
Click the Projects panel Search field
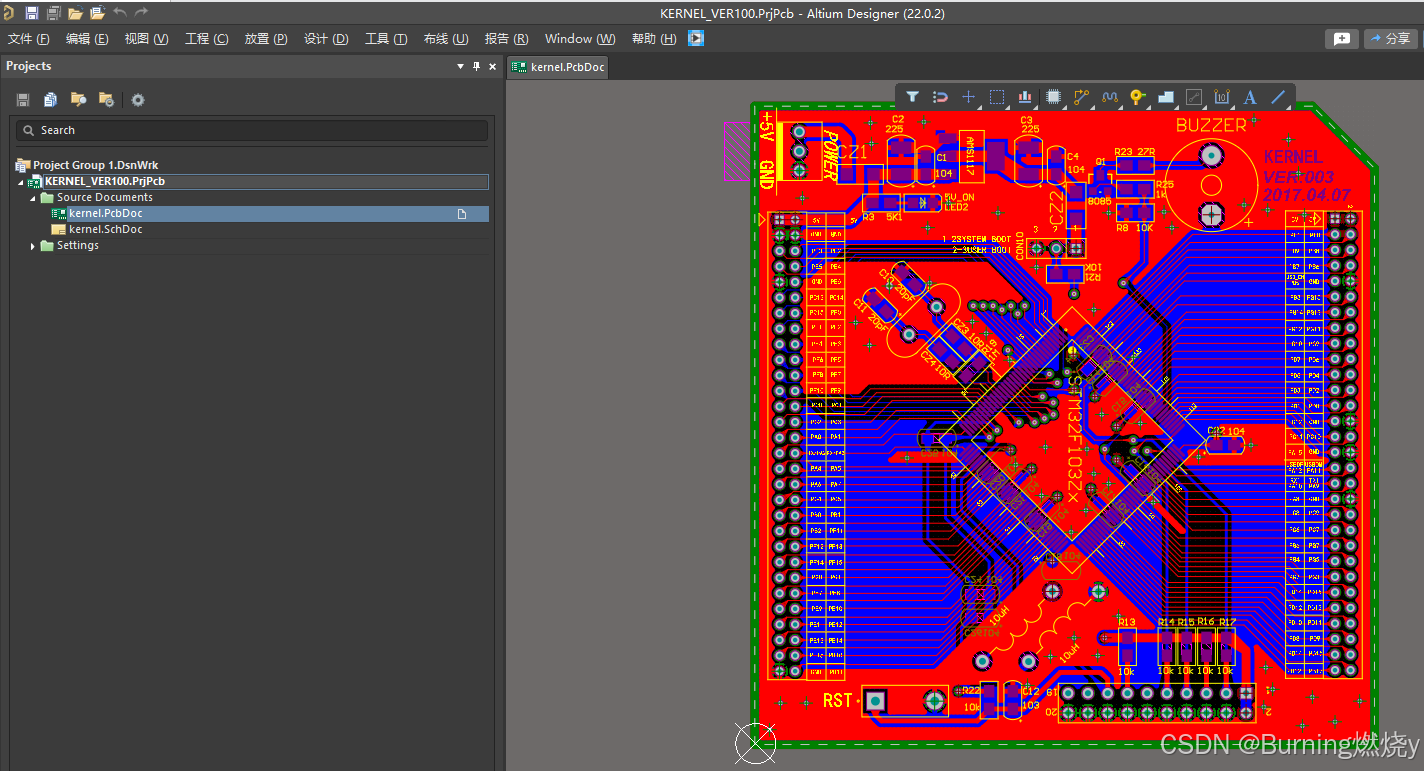coord(252,130)
